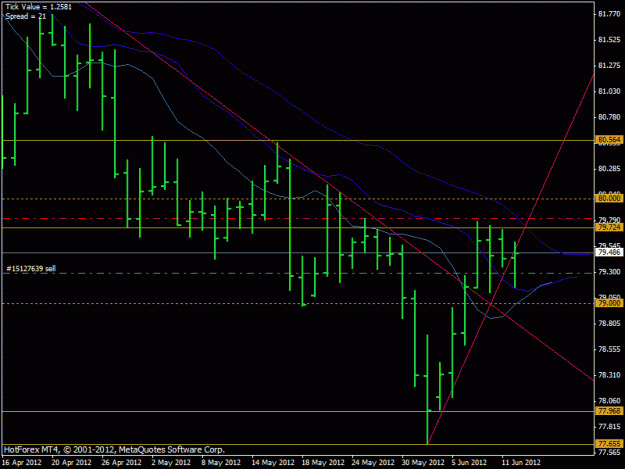Click the 80.285 price scale value

tap(609, 169)
